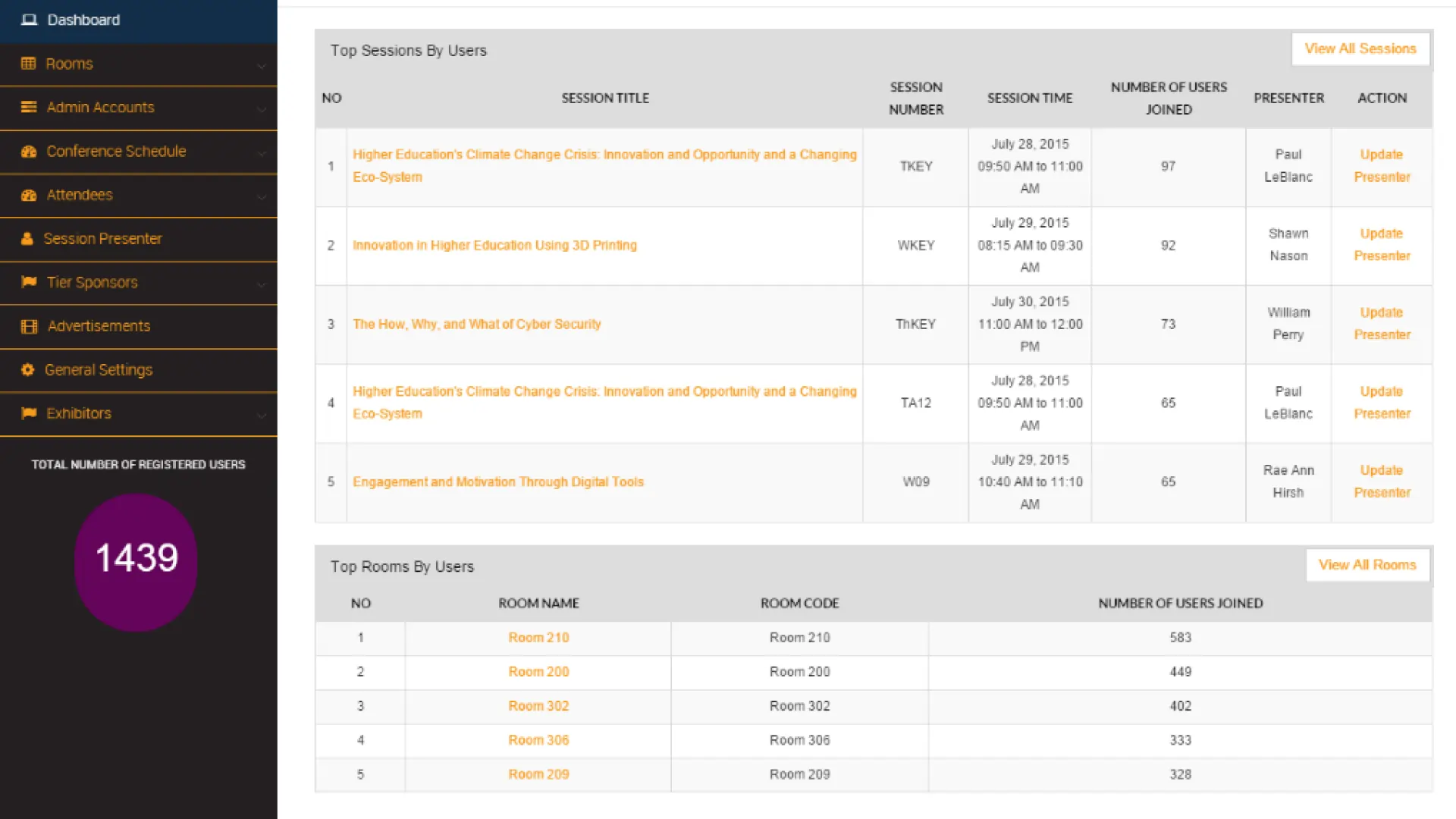This screenshot has width=1456, height=819.
Task: Click the Tier Sponsors flag icon
Action: coord(29,282)
